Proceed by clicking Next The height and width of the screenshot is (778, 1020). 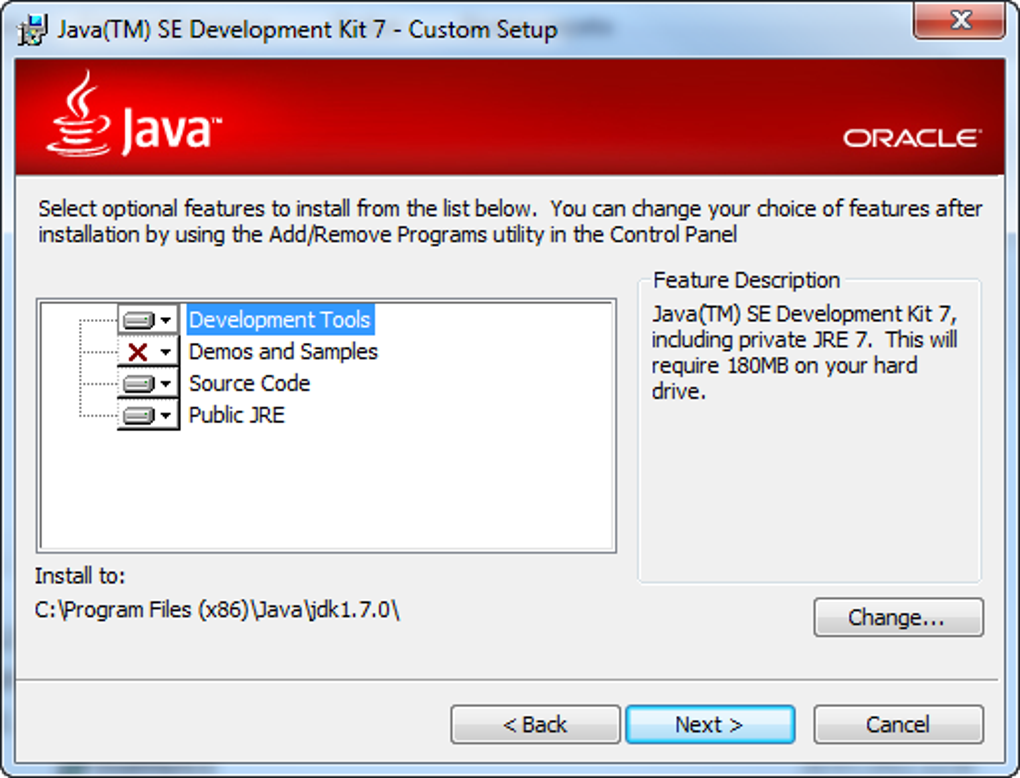[710, 724]
